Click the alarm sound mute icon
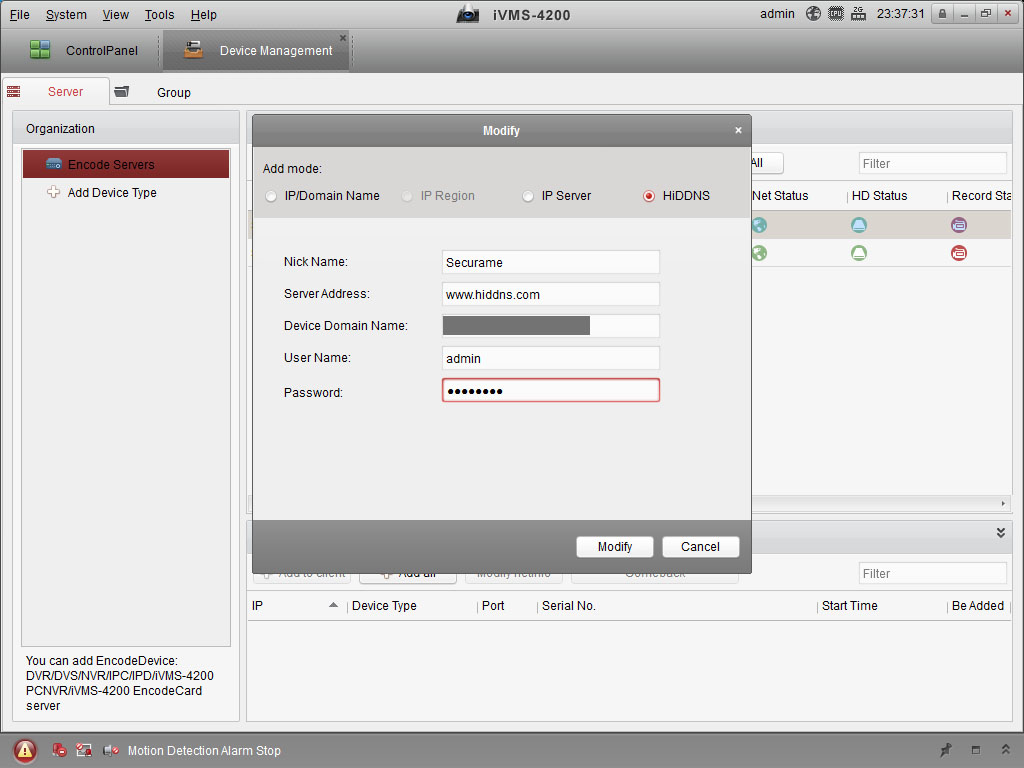Screen dimensions: 1024x768 [110, 750]
